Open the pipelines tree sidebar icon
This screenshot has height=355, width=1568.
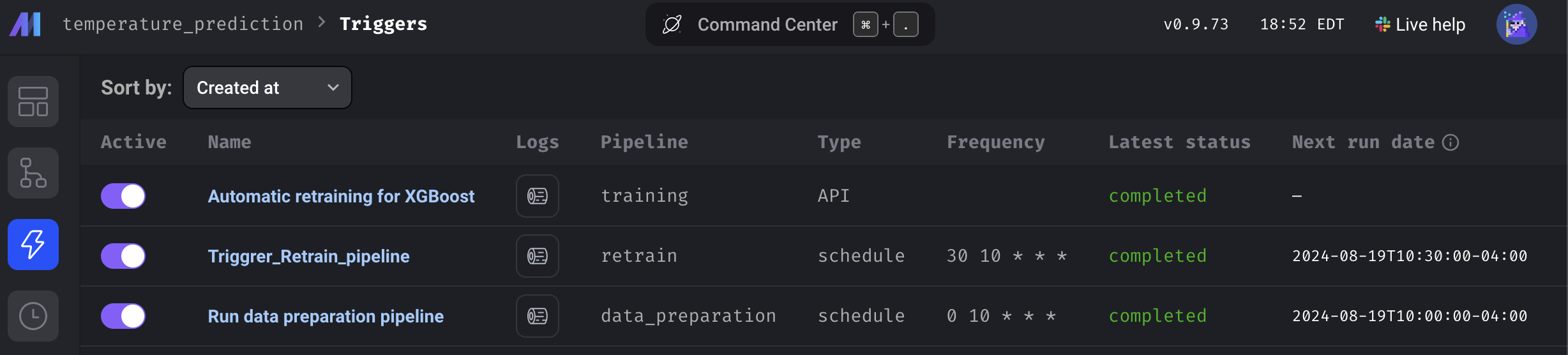pyautogui.click(x=33, y=173)
